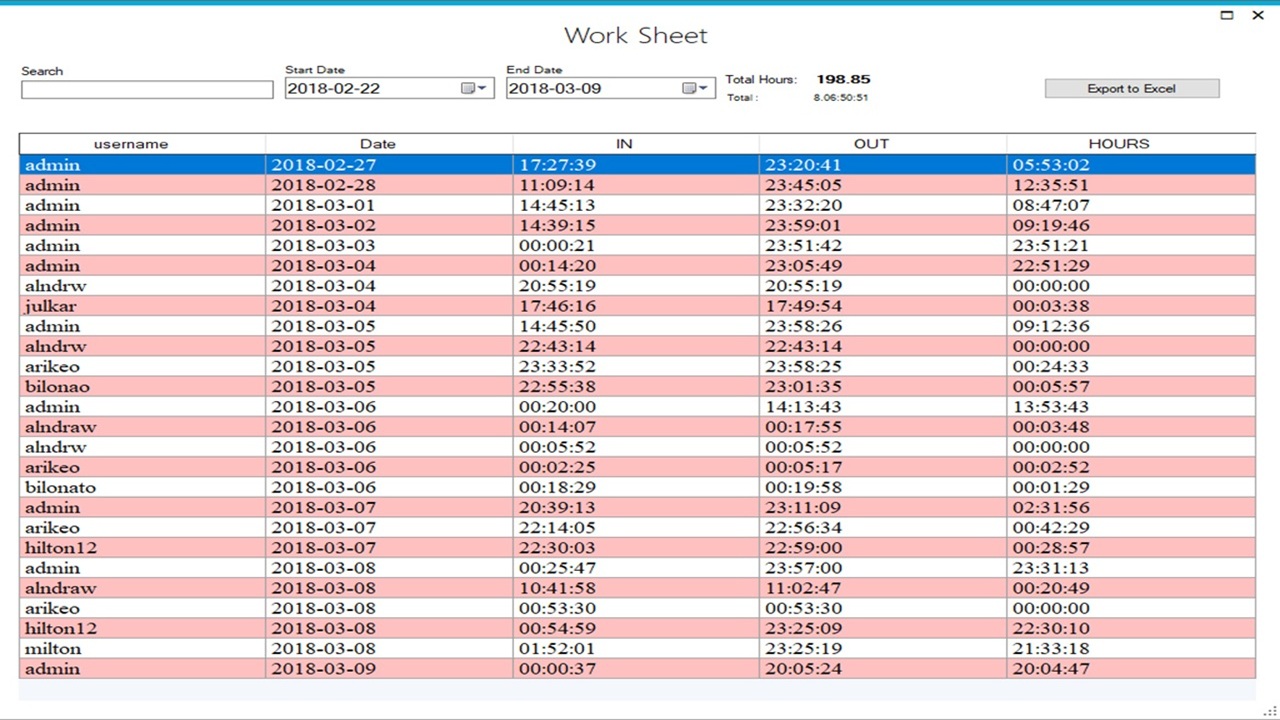
Task: Maximize the Work Sheet window
Action: click(x=1227, y=15)
